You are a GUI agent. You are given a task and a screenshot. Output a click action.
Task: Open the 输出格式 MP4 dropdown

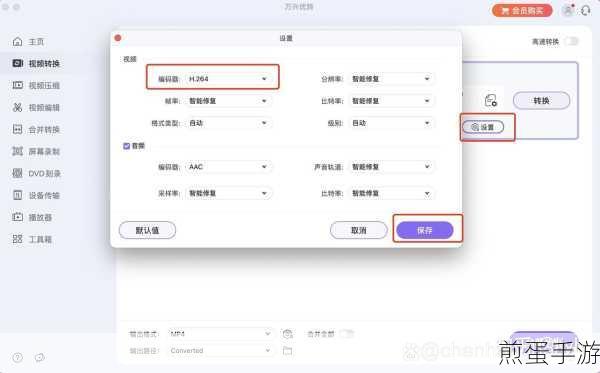[220, 334]
